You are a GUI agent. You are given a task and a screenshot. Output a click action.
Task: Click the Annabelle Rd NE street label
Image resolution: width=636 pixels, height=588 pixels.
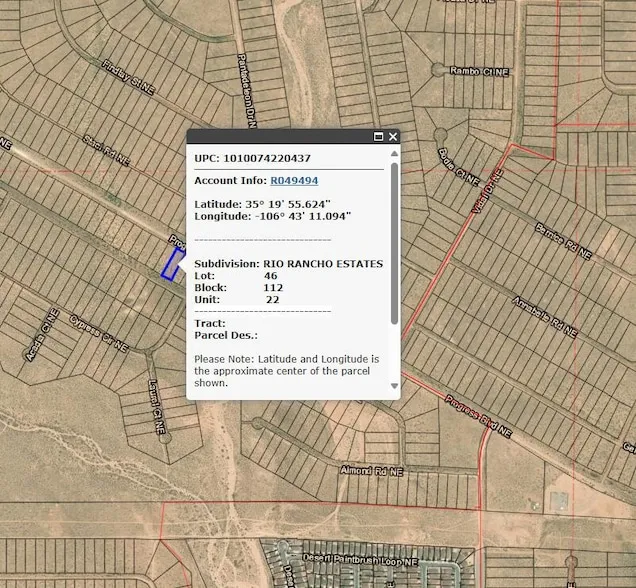pos(546,315)
